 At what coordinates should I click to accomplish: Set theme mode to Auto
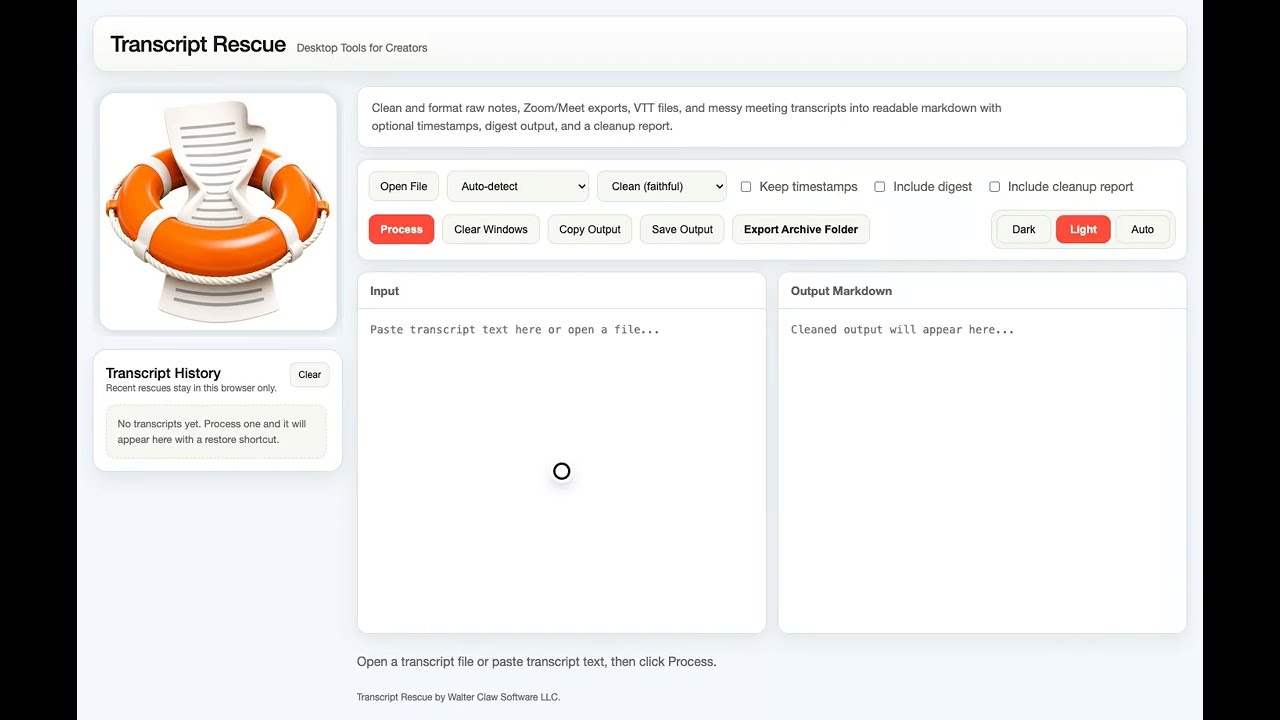click(1142, 229)
